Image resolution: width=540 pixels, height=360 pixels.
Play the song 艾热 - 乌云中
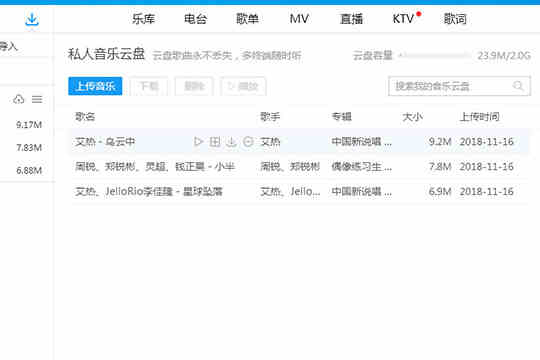click(x=198, y=142)
